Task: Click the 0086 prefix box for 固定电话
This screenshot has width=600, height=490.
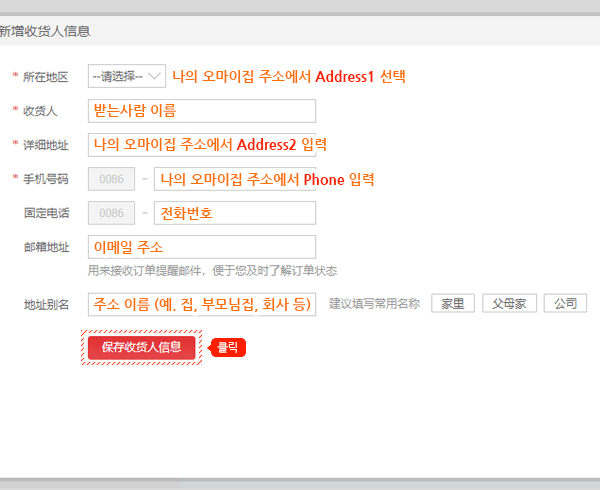Action: coord(112,213)
